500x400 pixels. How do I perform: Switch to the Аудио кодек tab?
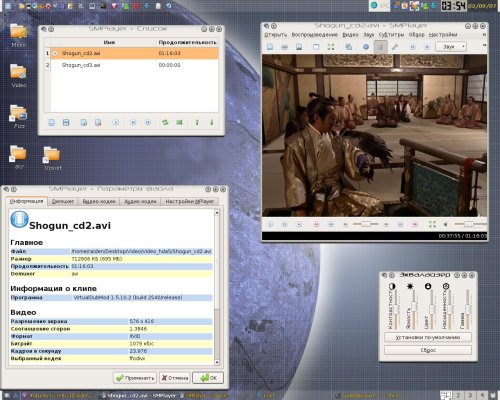[140, 201]
